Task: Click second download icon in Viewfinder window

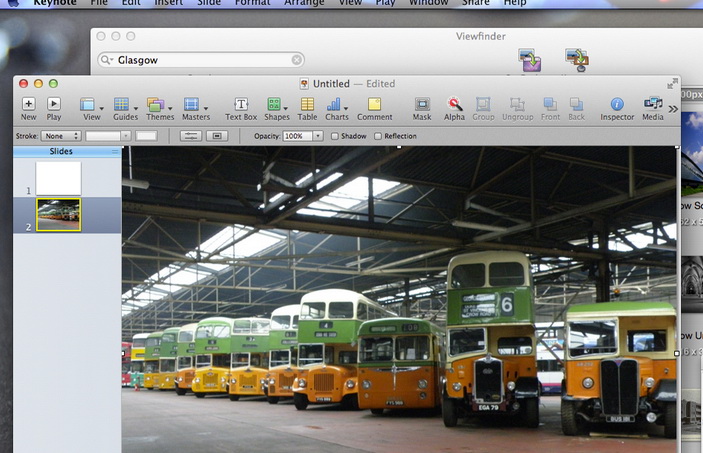Action: tap(577, 60)
